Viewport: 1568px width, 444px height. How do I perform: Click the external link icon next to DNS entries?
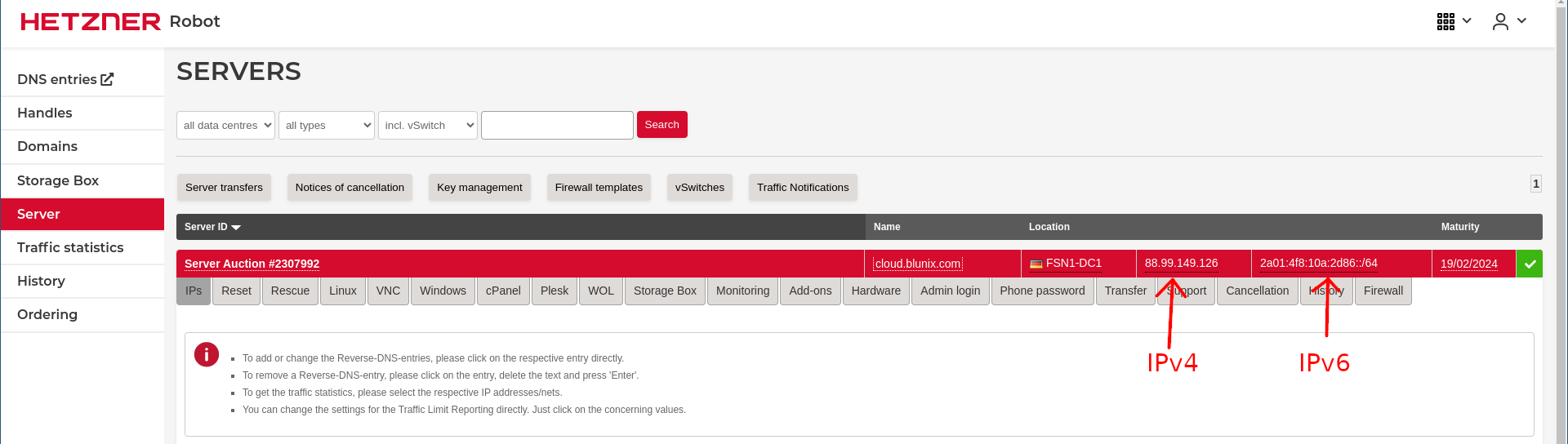point(107,79)
